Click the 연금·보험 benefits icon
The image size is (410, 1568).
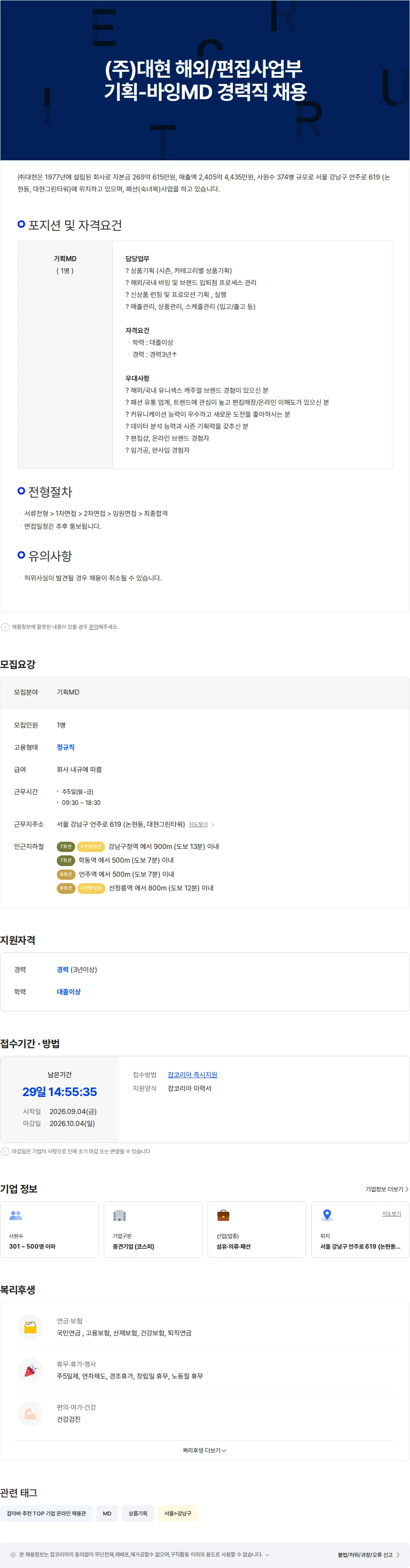coord(30,1328)
